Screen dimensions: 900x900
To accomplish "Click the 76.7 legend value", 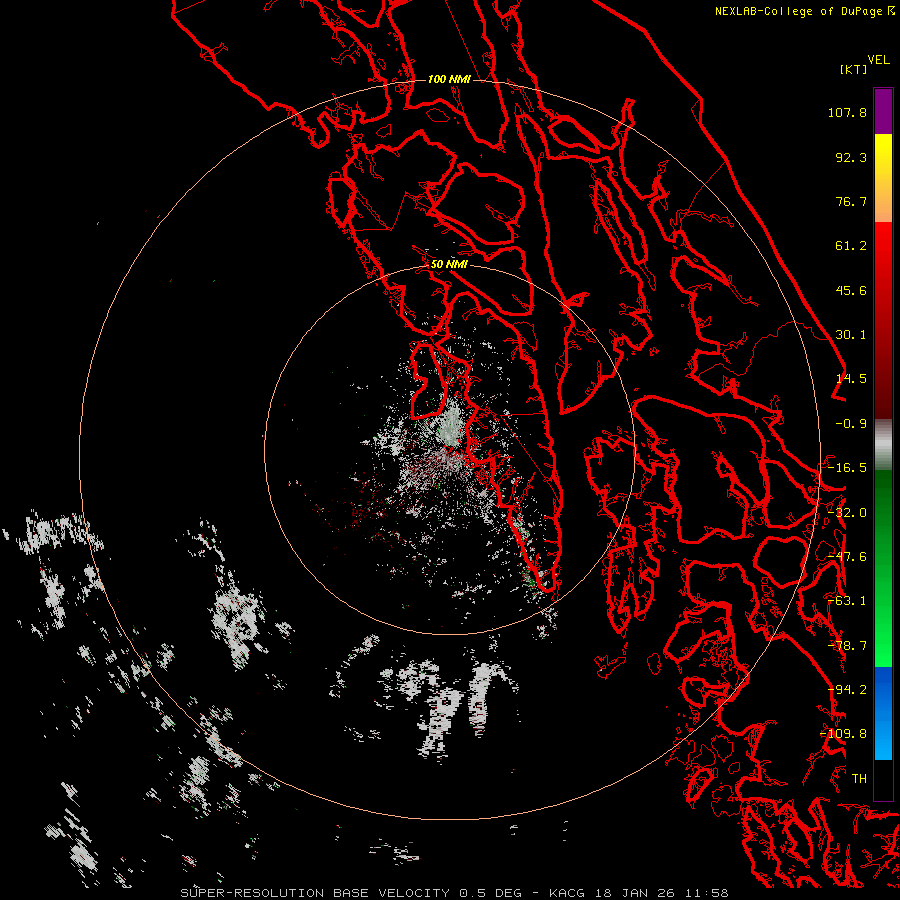I will click(x=851, y=201).
